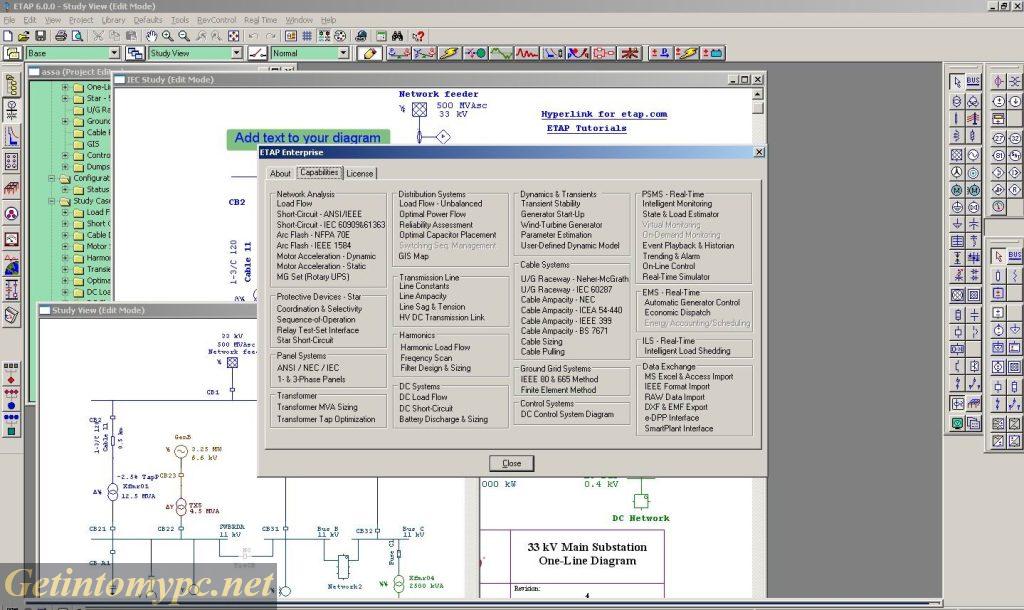The width and height of the screenshot is (1024, 610).
Task: Click the Zoom In magnifier icon
Action: point(167,36)
